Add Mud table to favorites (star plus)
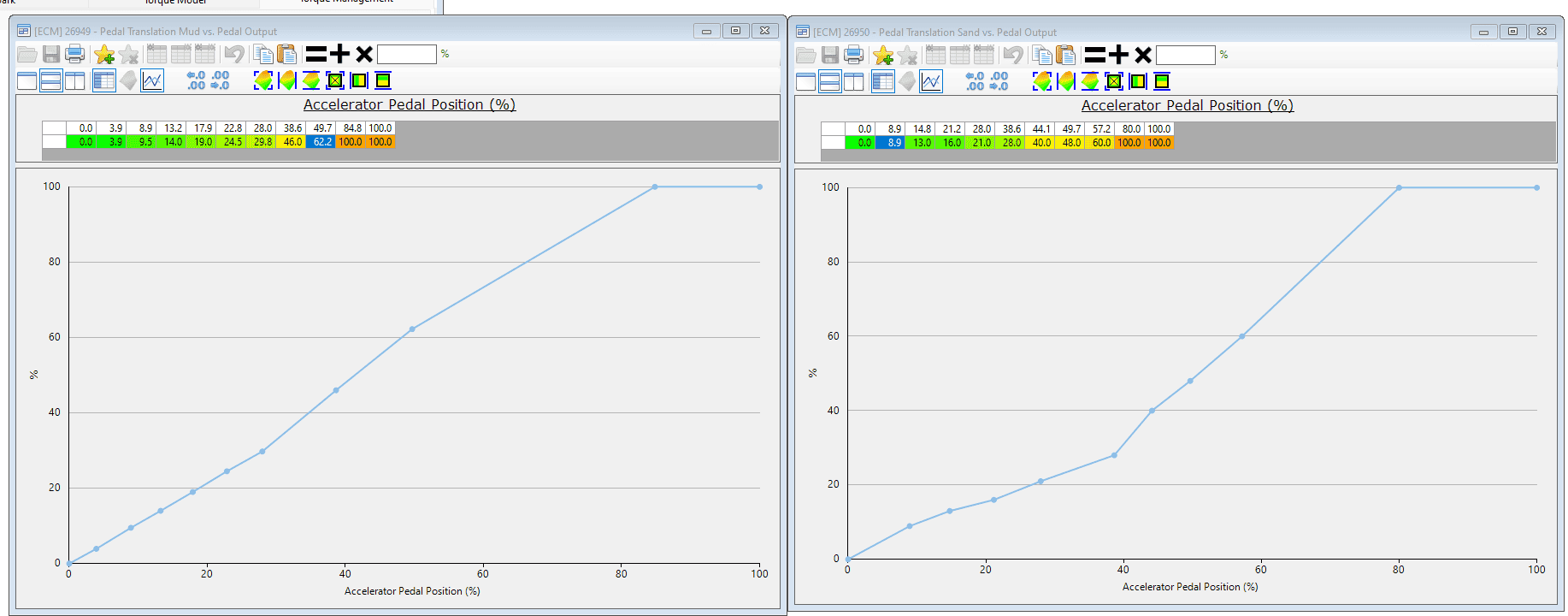1568x616 pixels. tap(104, 55)
